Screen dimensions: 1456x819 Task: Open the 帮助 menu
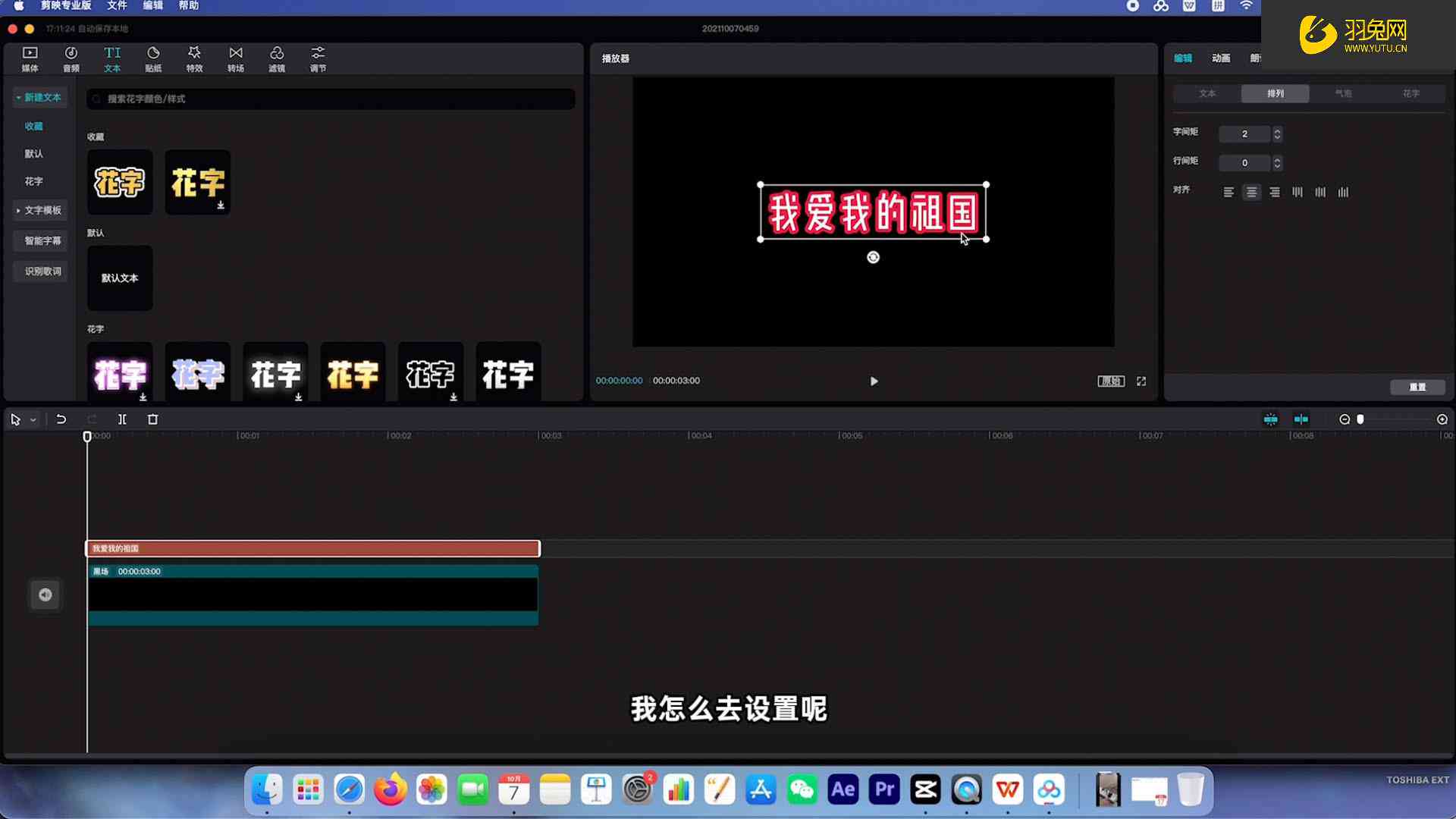[189, 6]
